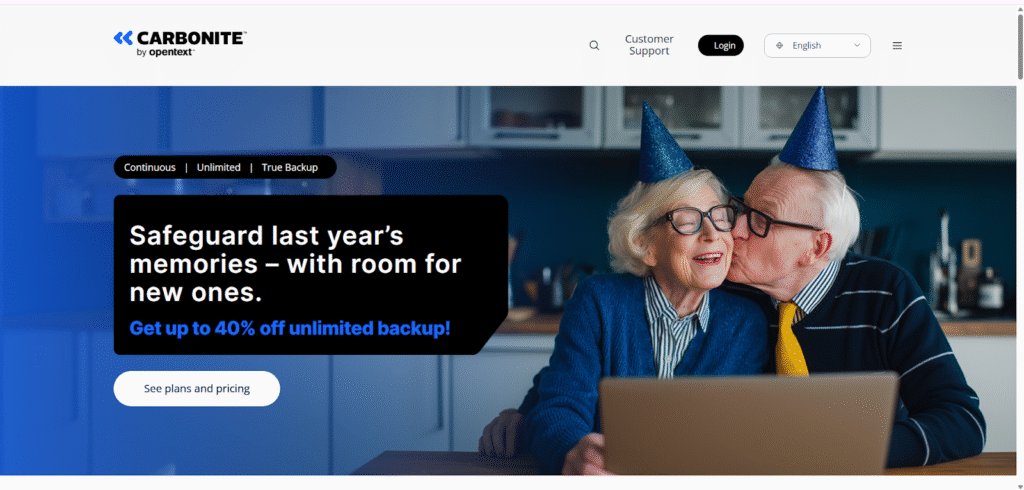Click the 40% off unlimited backup promo text
Viewport: 1024px width, 490px height.
289,328
